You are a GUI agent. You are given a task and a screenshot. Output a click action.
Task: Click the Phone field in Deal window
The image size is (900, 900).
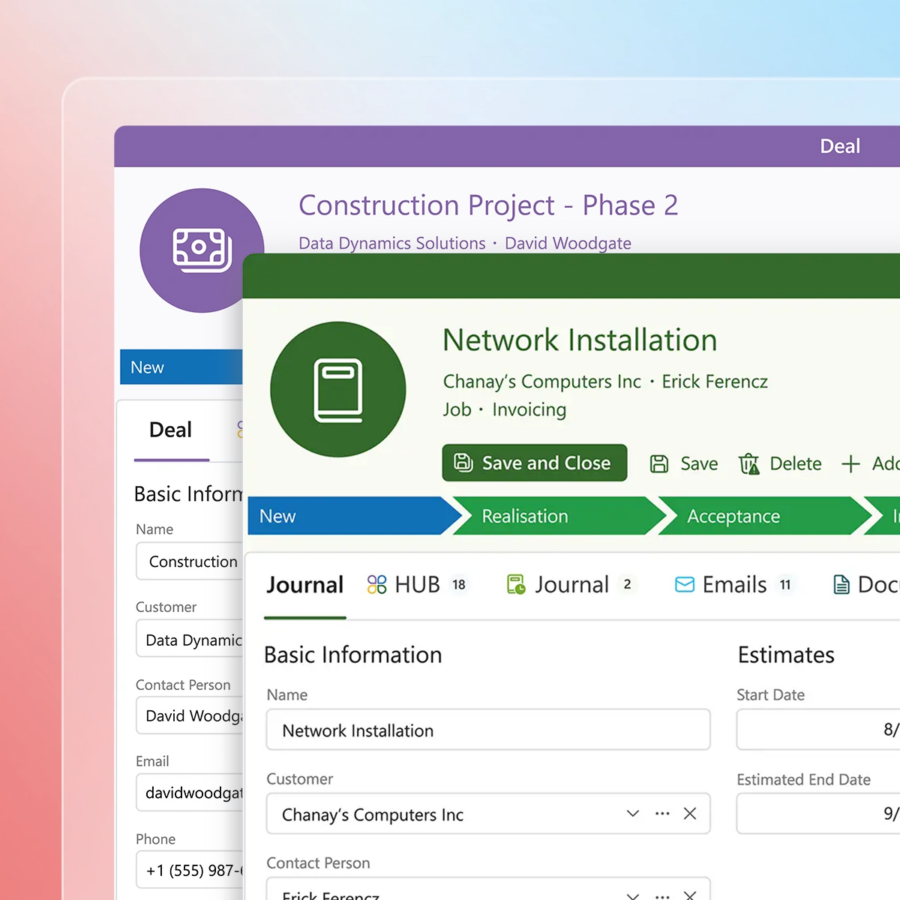pos(189,870)
